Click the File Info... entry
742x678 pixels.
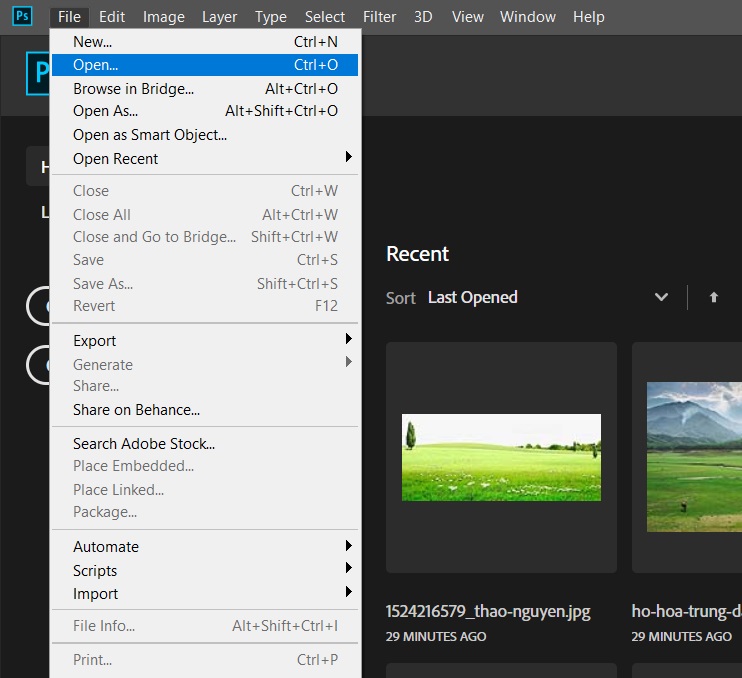click(205, 625)
